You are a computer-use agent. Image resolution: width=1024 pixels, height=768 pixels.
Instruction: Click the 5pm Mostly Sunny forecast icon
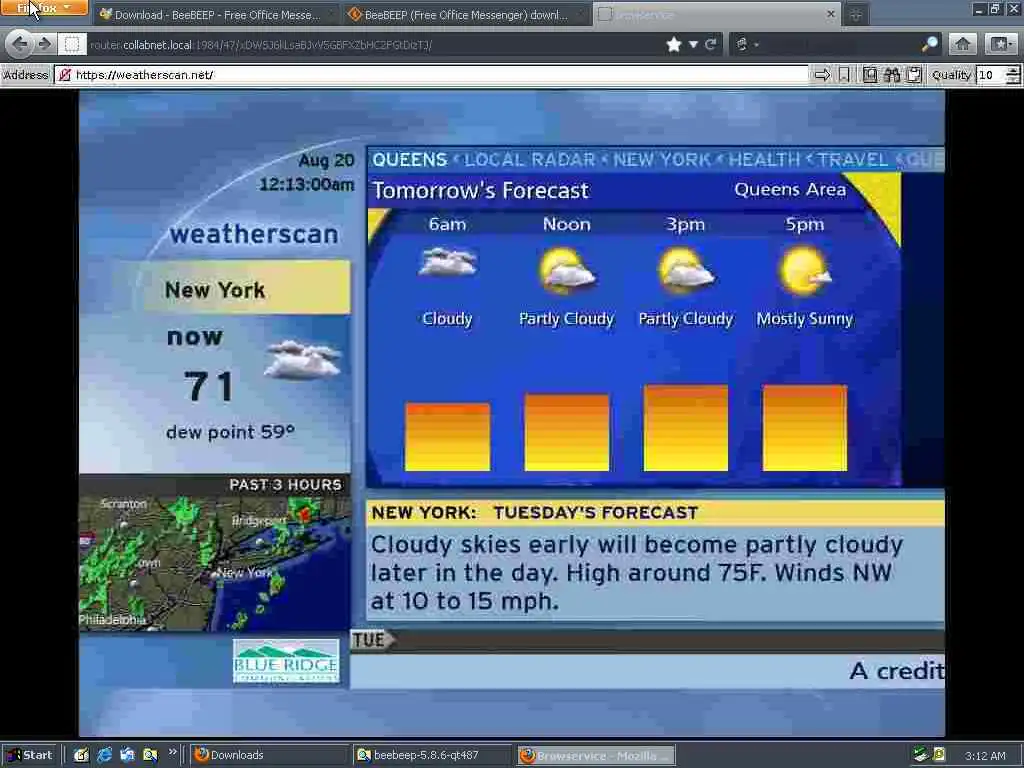pos(805,270)
